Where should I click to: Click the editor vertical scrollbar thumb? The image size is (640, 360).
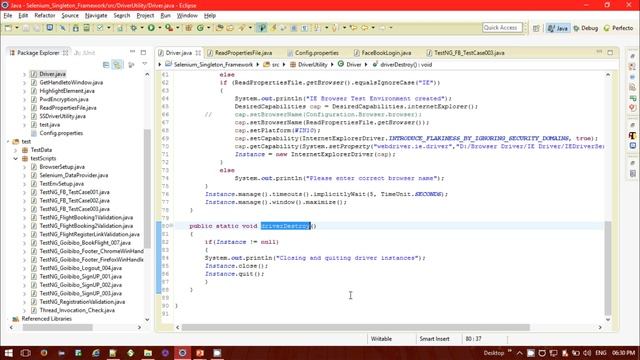608,267
